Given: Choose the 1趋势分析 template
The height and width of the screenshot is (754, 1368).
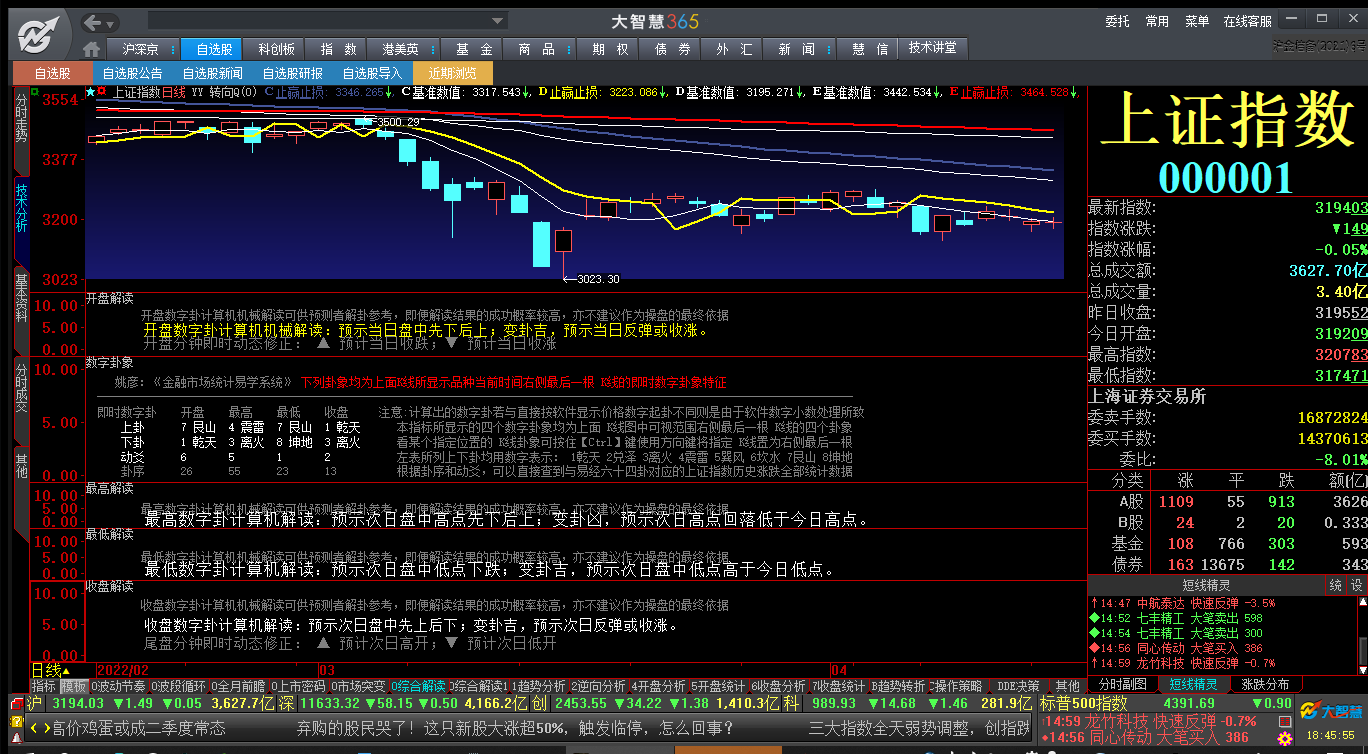Looking at the screenshot, I should 539,686.
